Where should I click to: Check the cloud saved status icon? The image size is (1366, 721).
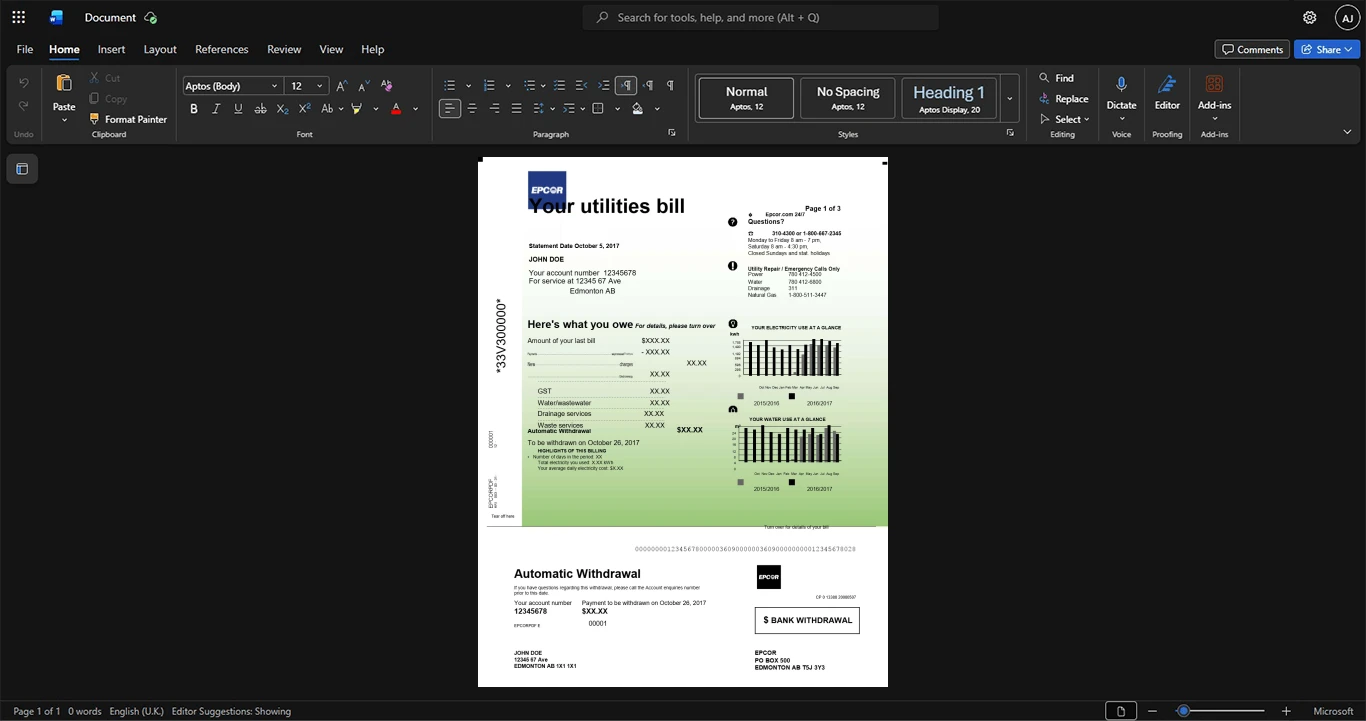coord(150,17)
